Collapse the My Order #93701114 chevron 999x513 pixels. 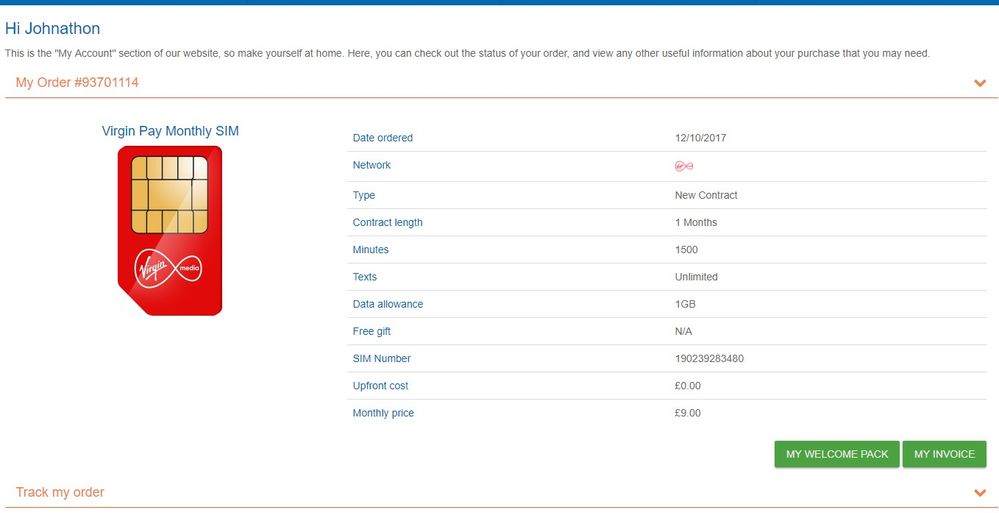pos(980,83)
